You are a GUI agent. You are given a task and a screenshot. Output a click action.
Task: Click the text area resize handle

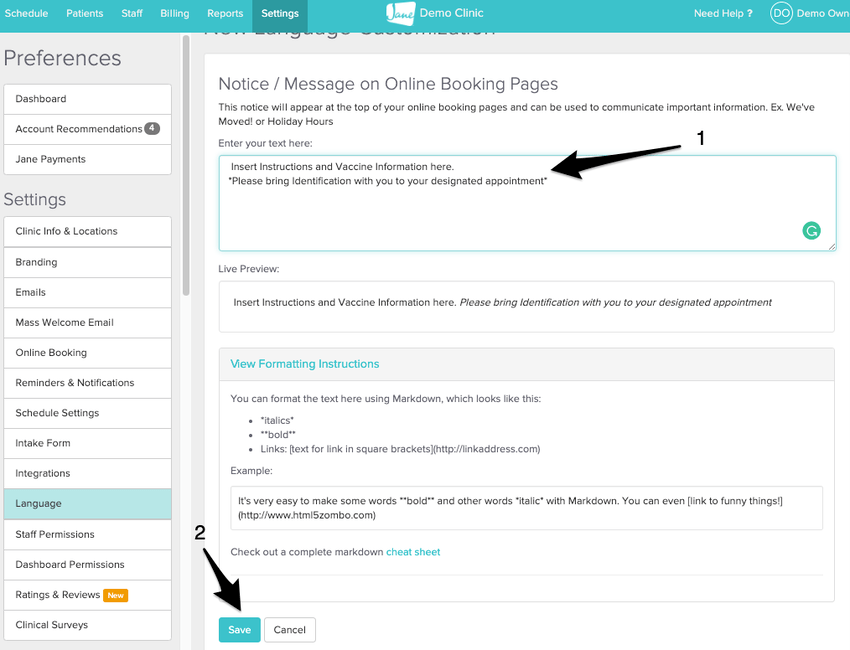pos(832,247)
